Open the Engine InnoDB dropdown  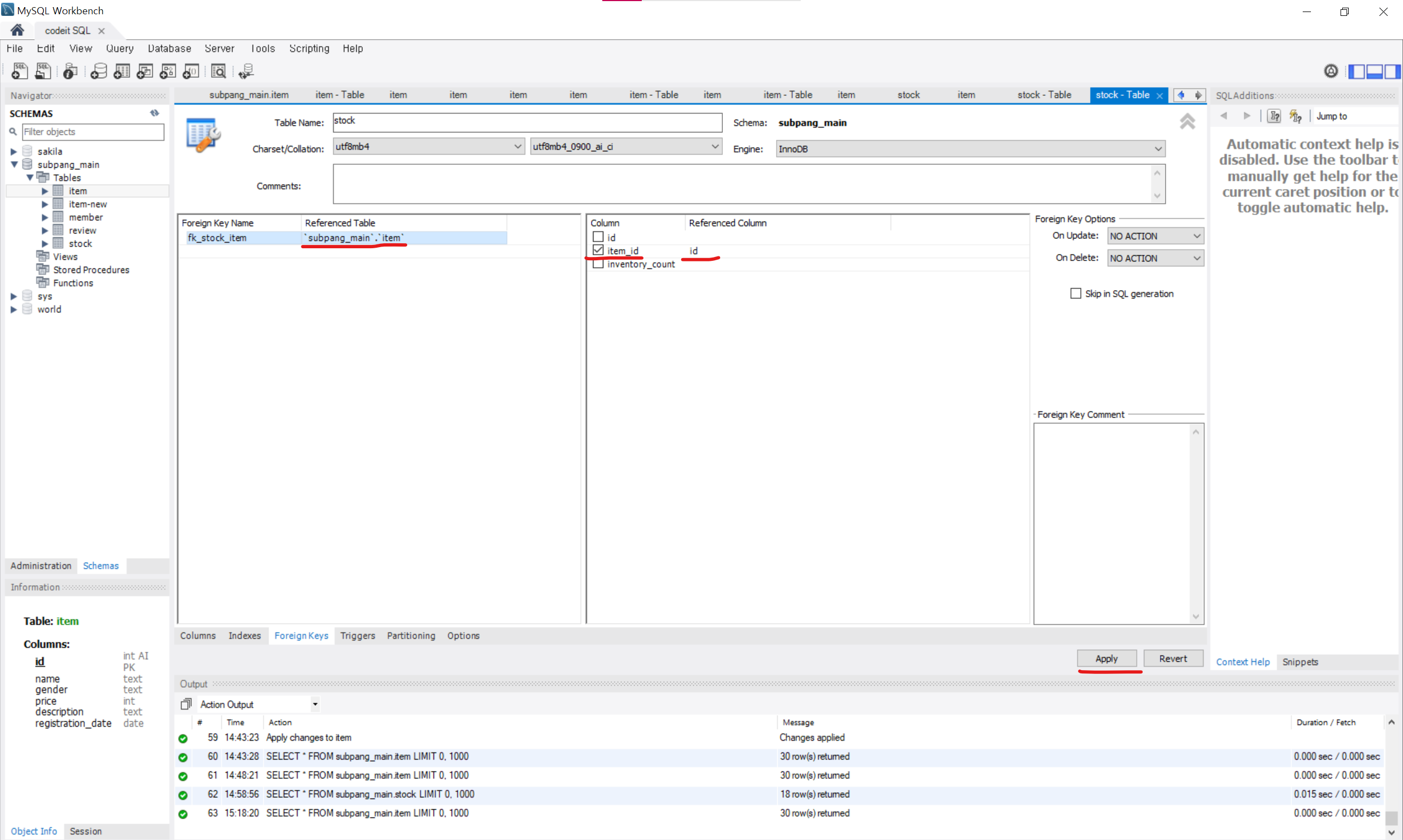pos(970,149)
